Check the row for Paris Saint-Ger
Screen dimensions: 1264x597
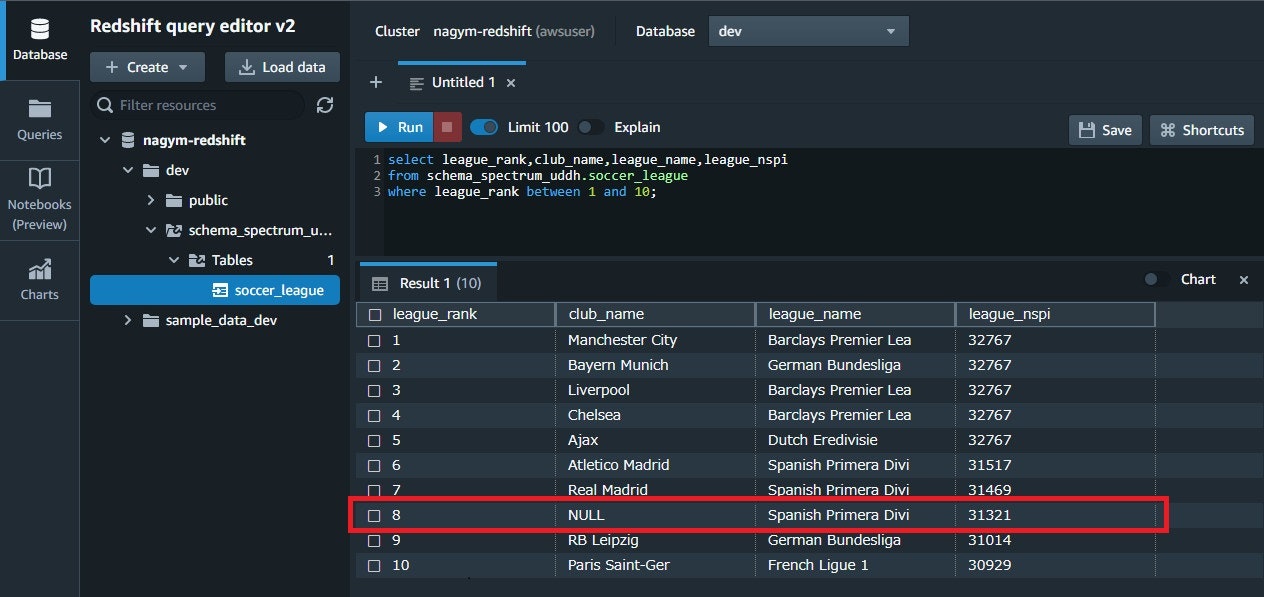click(x=374, y=565)
